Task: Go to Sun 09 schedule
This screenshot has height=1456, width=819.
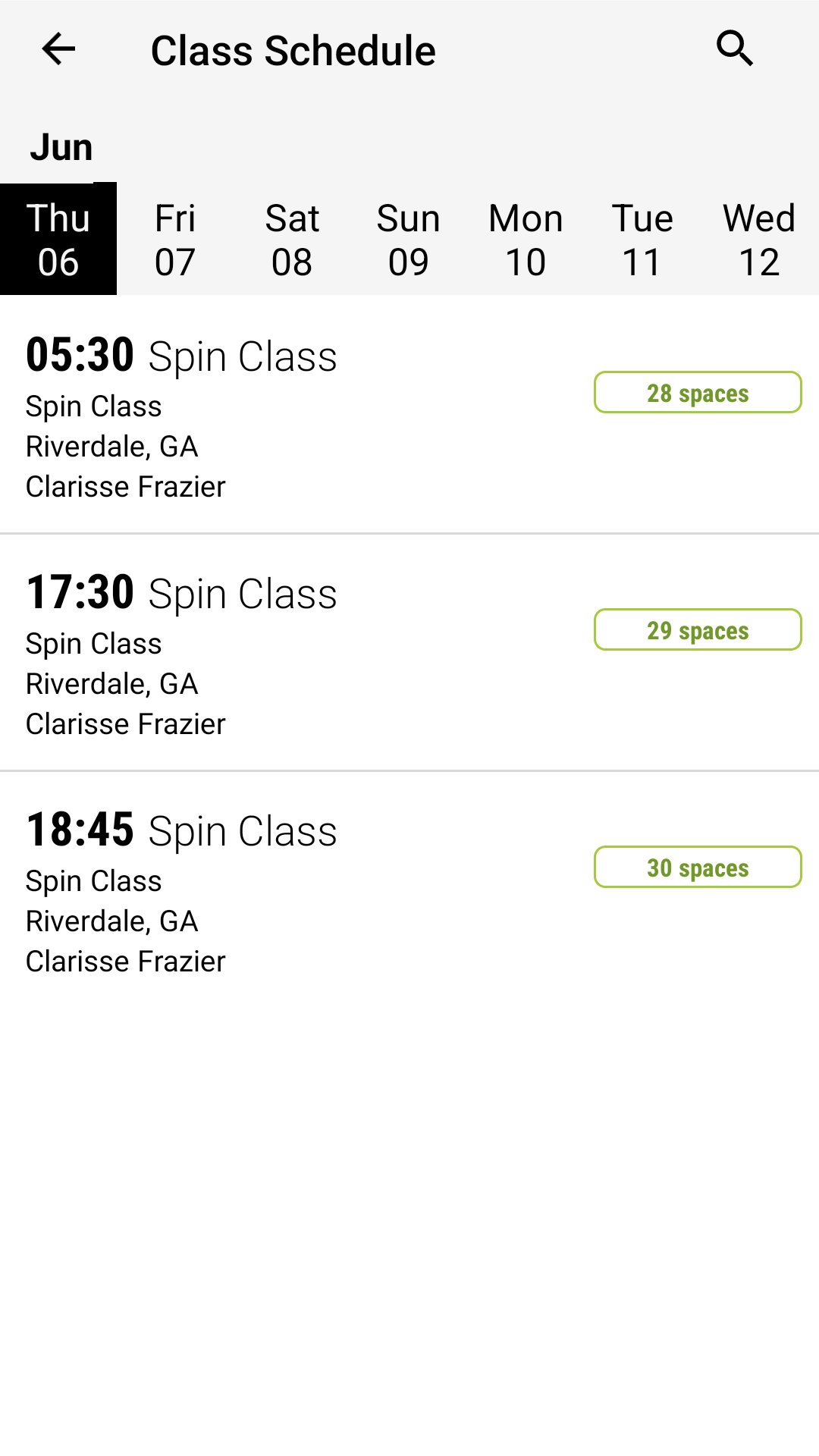Action: (409, 240)
